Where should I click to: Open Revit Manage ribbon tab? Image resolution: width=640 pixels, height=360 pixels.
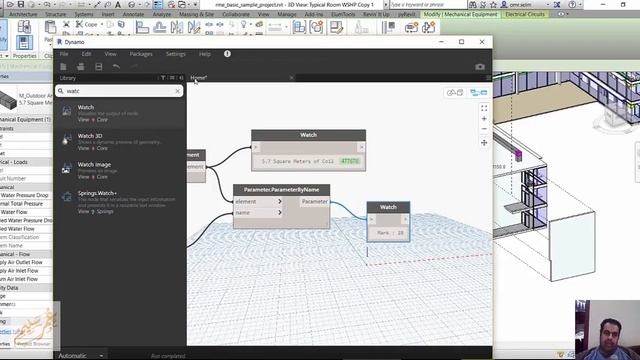(x=287, y=14)
